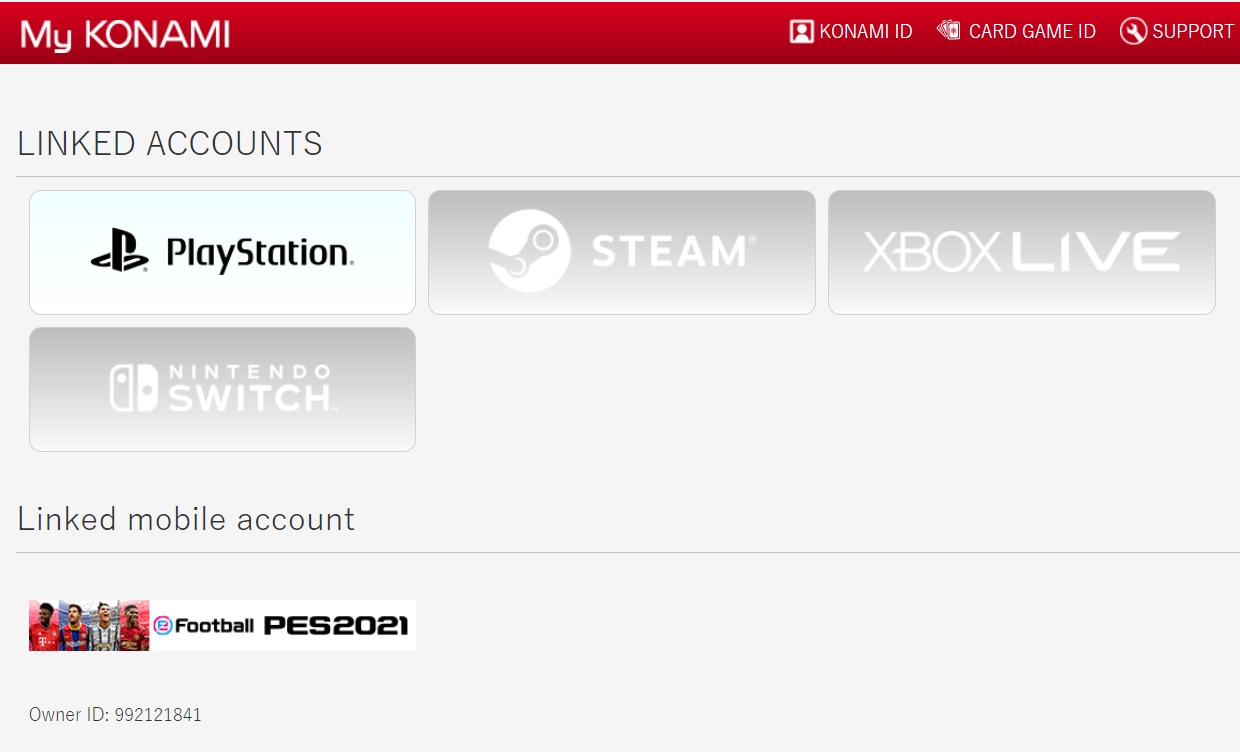The width and height of the screenshot is (1240, 752).
Task: Click the Steam circular logo icon
Action: [x=530, y=251]
